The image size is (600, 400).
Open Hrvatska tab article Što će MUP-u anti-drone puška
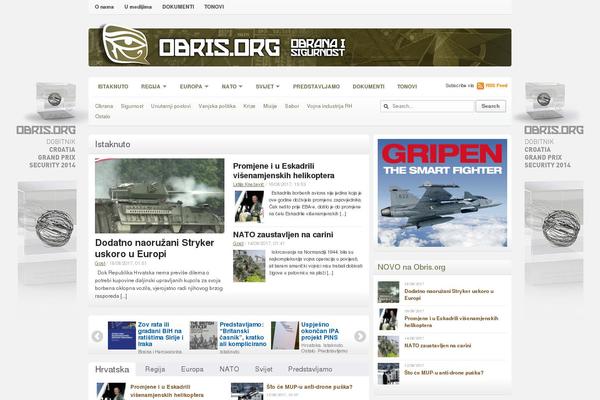click(x=310, y=387)
